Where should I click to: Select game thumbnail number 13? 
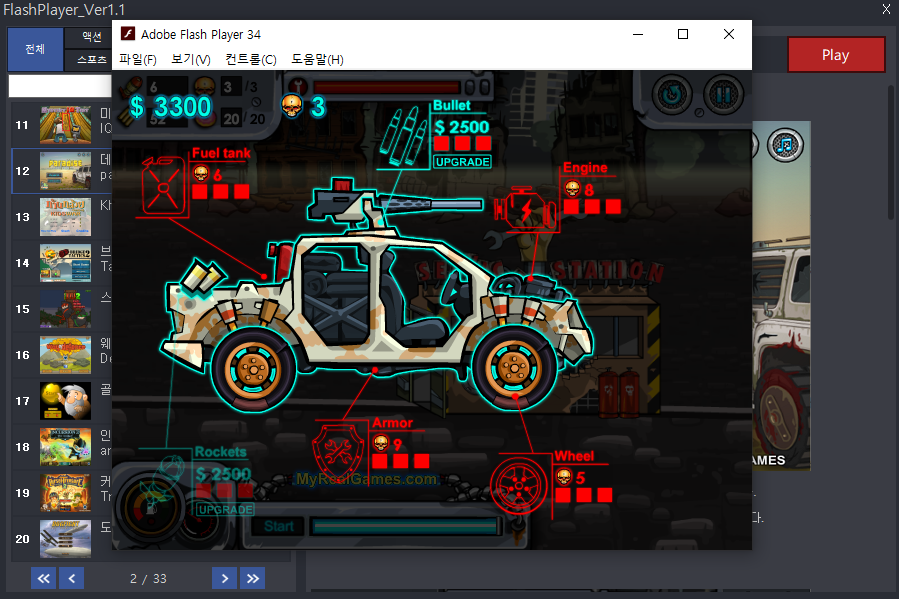pos(65,217)
